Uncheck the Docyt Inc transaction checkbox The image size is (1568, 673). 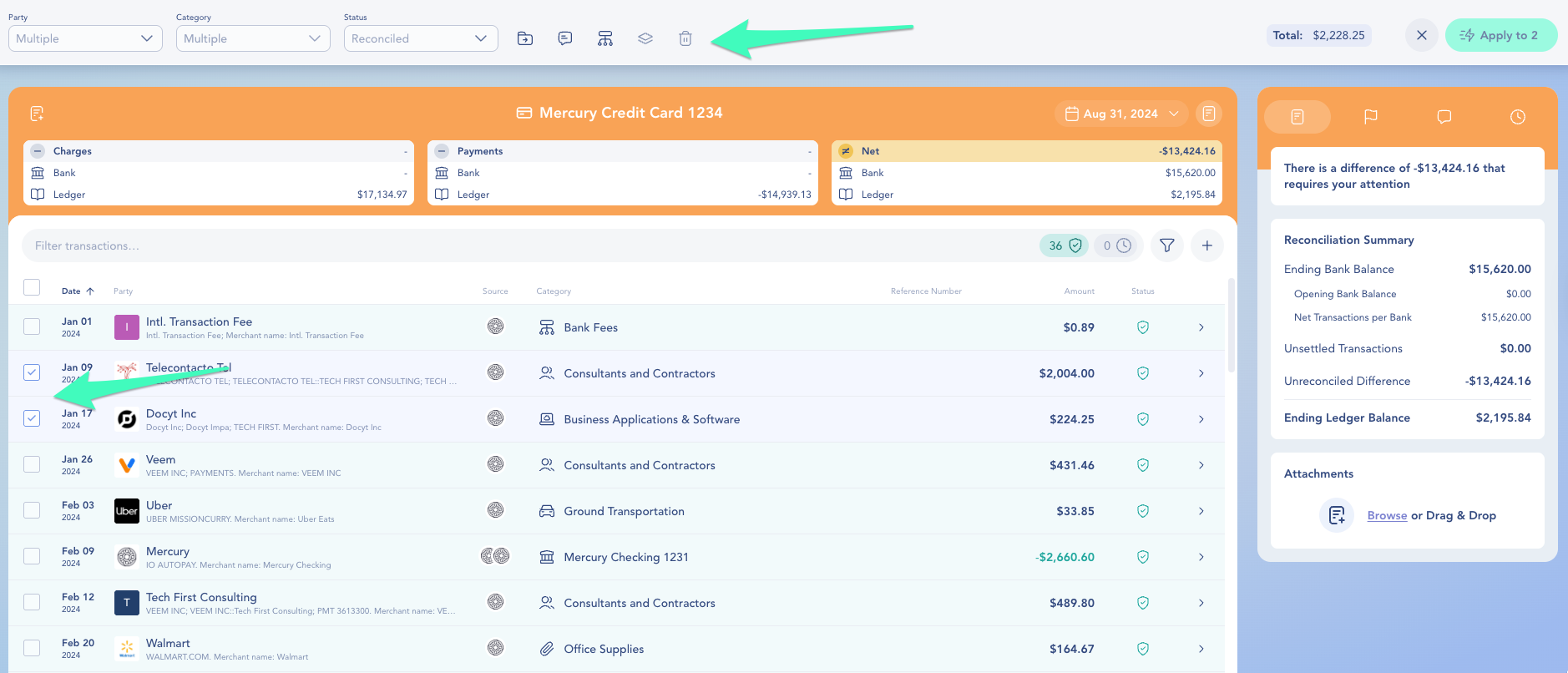[x=32, y=418]
